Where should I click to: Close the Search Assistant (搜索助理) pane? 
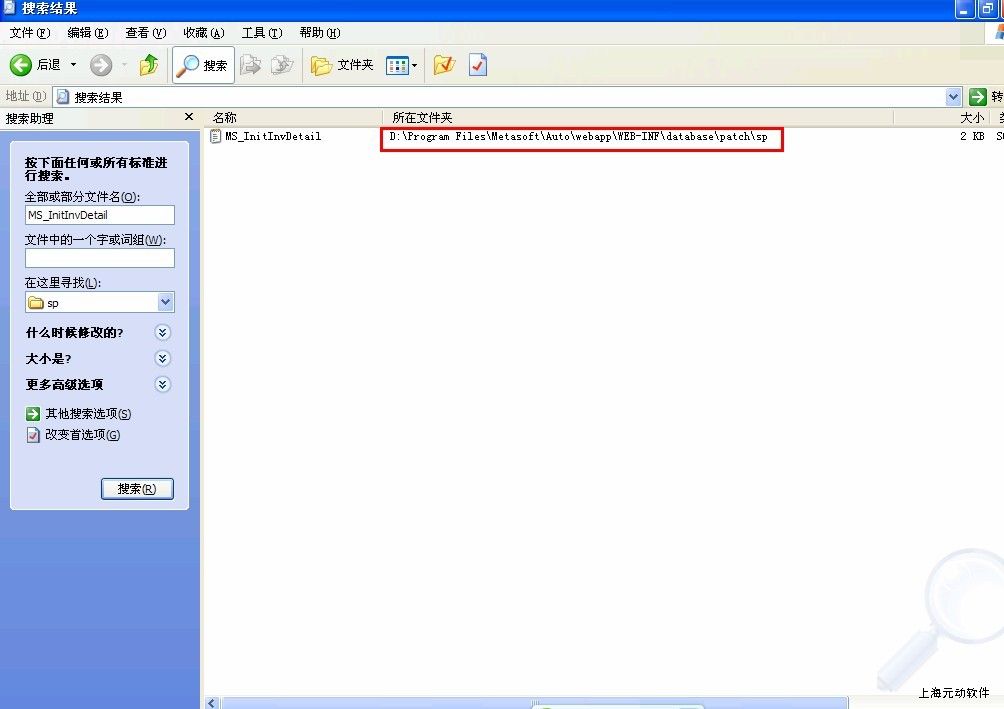pos(189,118)
